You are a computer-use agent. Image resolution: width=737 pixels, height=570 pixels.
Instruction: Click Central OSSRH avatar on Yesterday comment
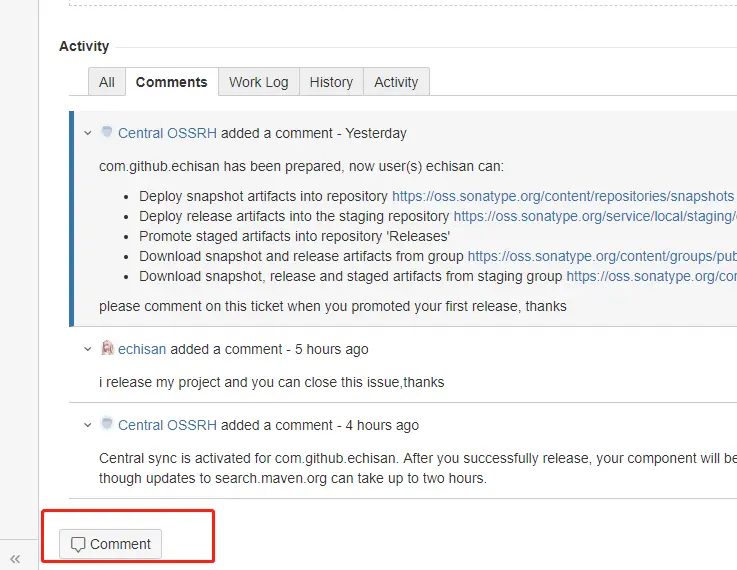click(107, 132)
